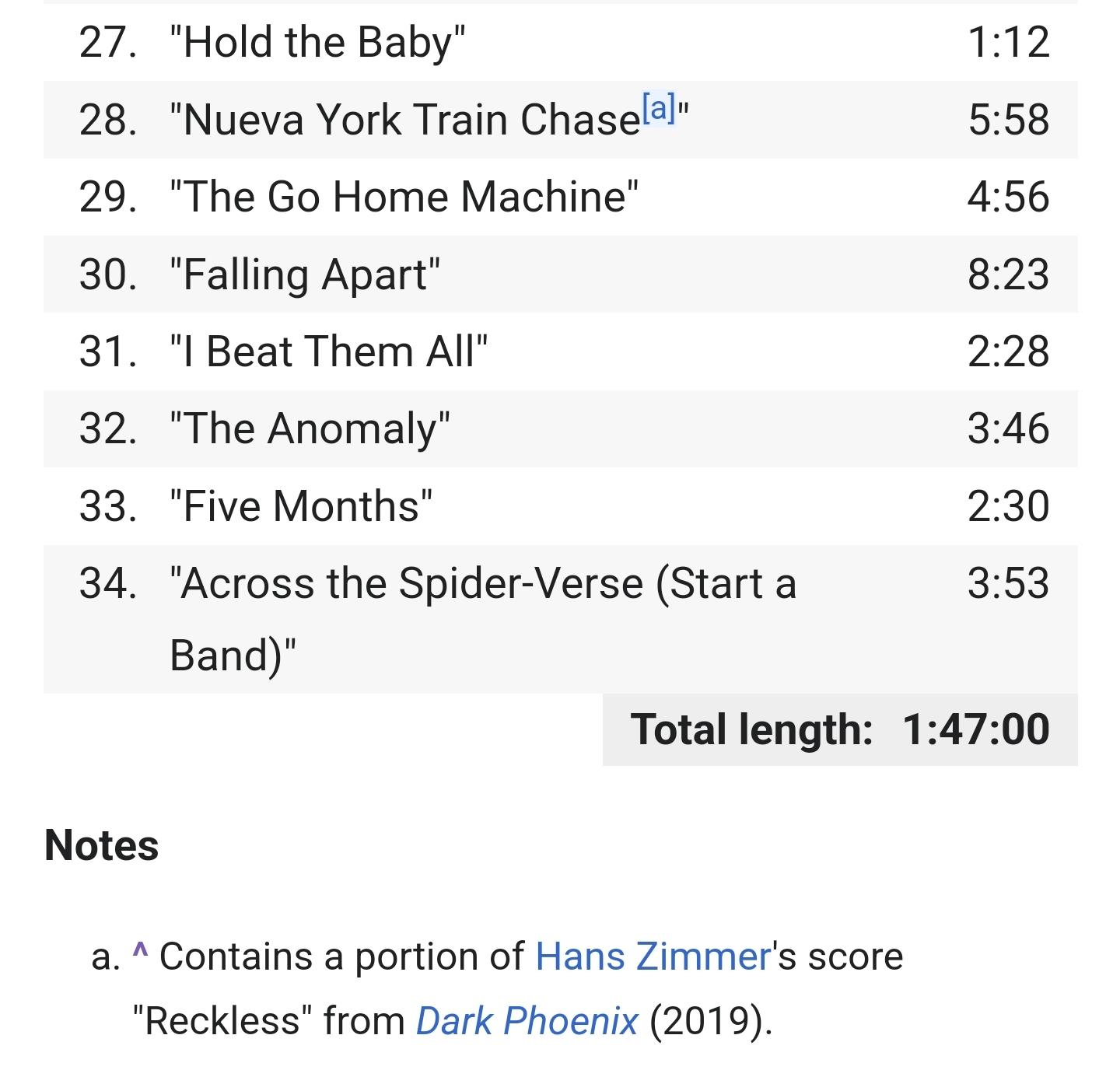Click track number 34
1120x1091 pixels.
(x=108, y=583)
